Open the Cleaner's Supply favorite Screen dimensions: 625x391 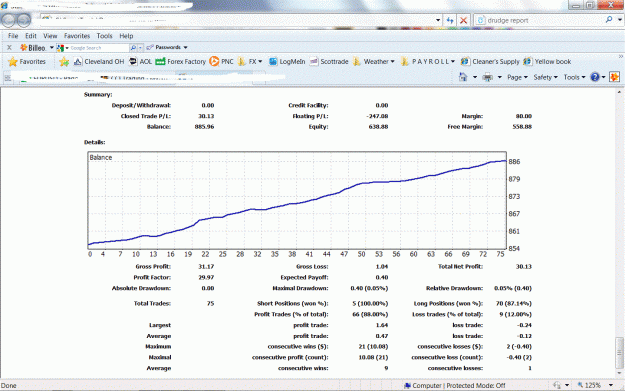(x=490, y=62)
